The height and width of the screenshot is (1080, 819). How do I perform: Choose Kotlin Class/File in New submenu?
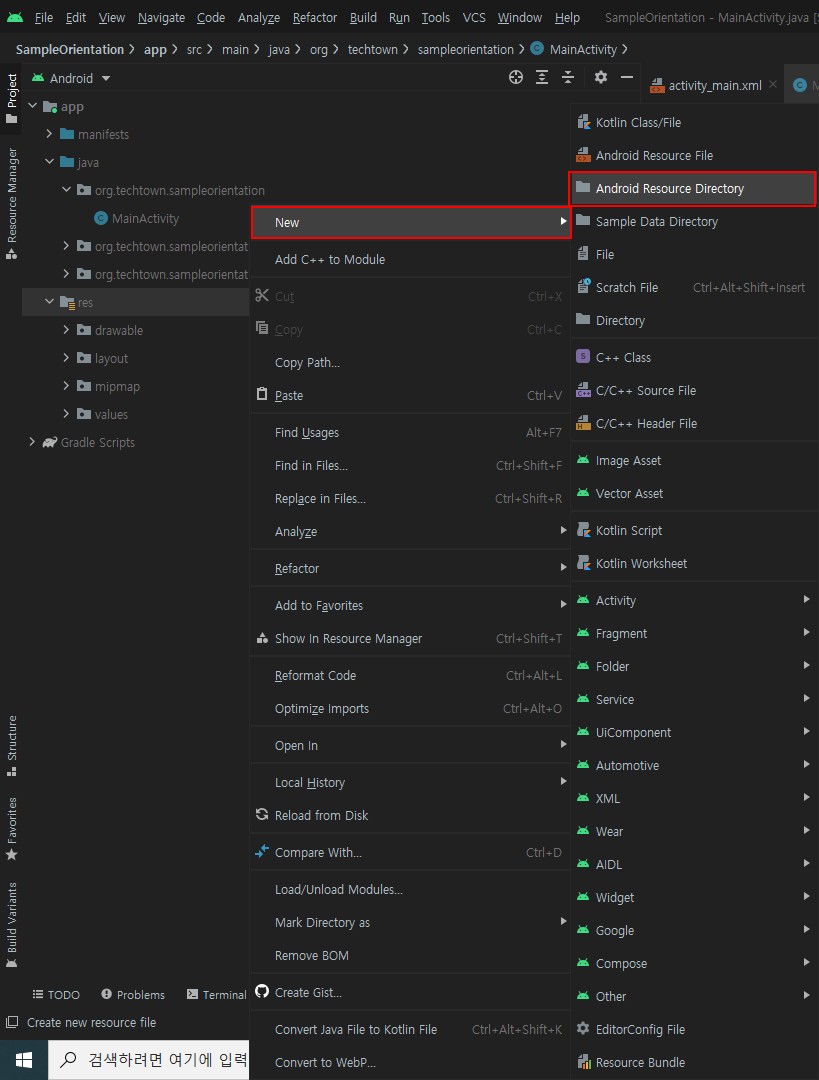coord(694,123)
